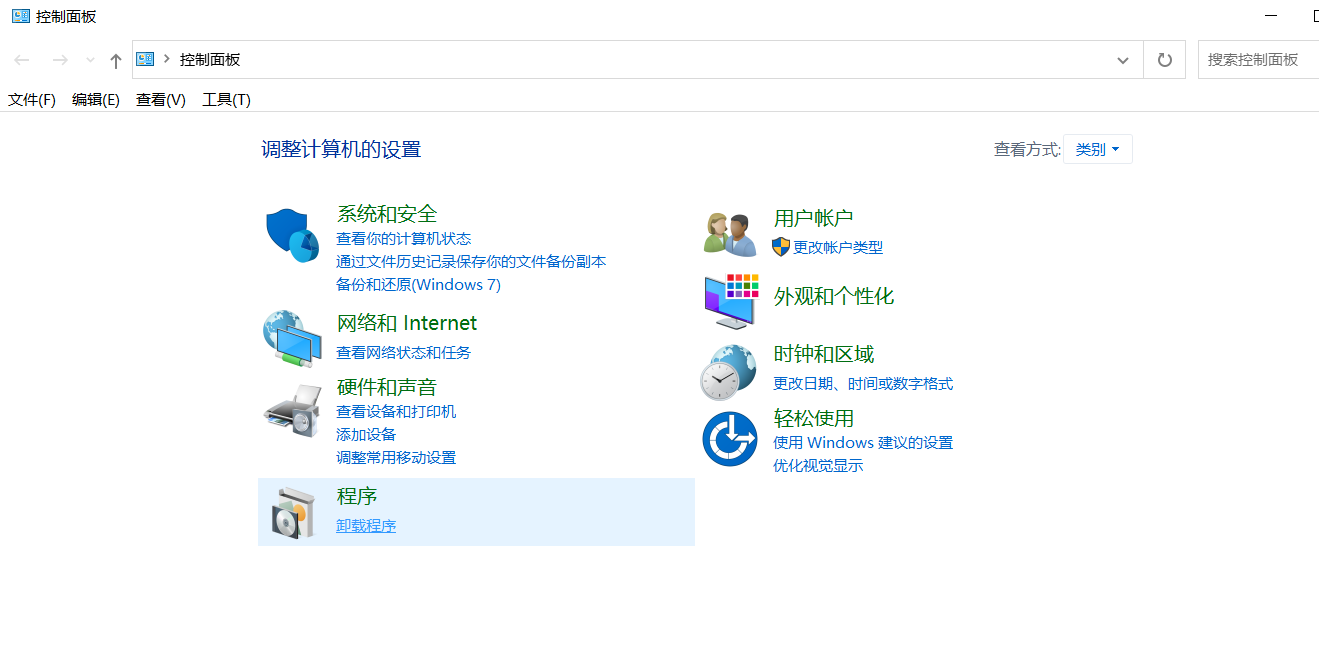Expand the breadcrumb chevron before 控制面板
Screen dimensions: 1319x651
(167, 59)
